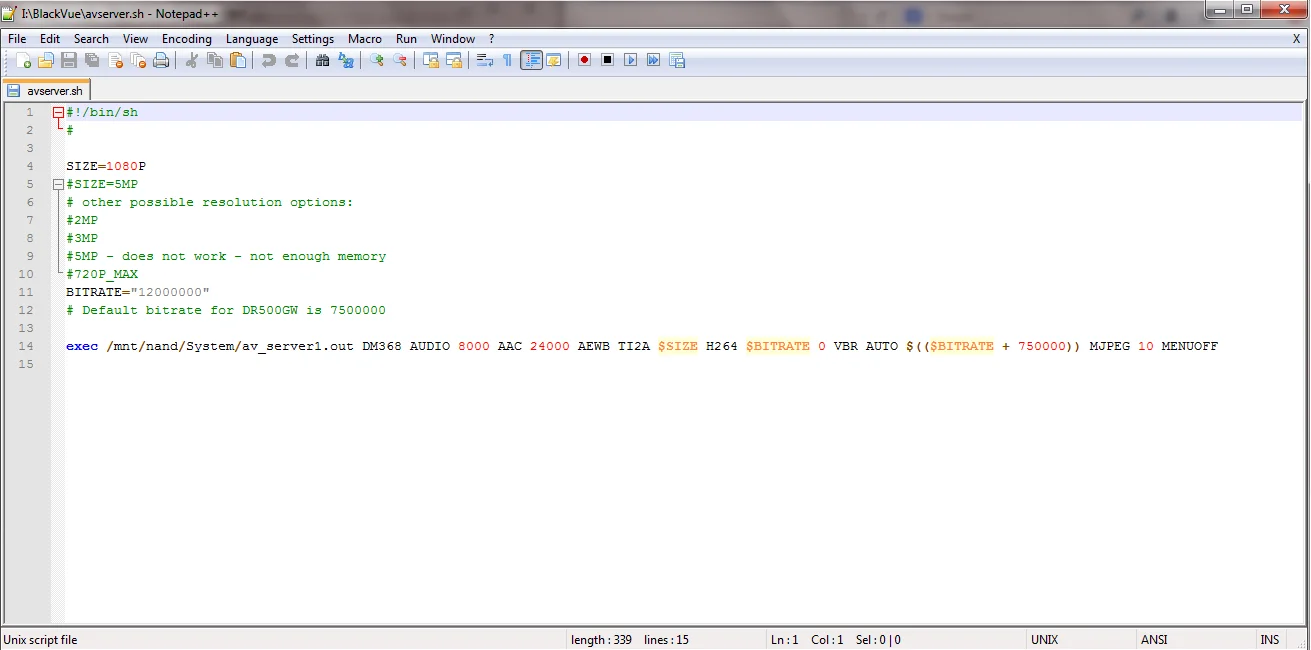The width and height of the screenshot is (1311, 650).
Task: Click the New file toolbar icon
Action: tap(24, 60)
